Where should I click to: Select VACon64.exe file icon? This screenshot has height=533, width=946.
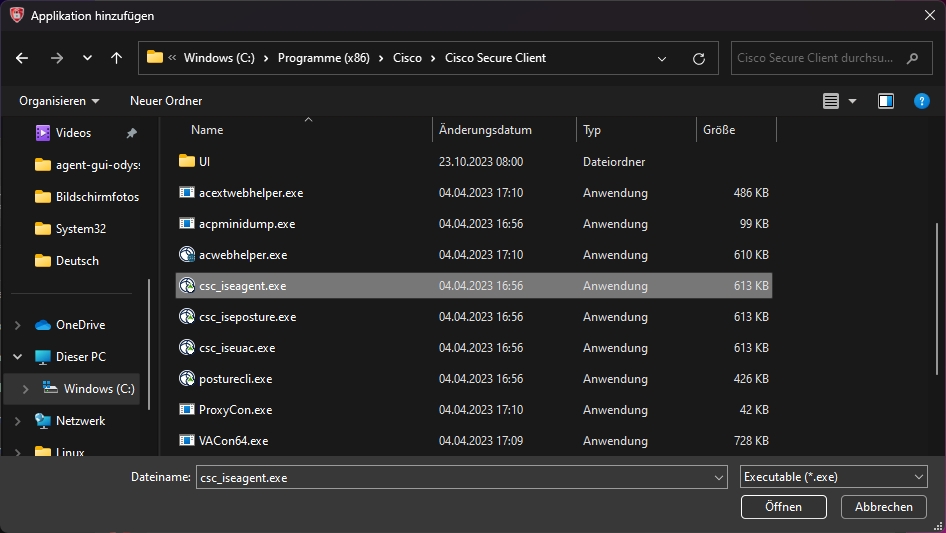(x=187, y=440)
